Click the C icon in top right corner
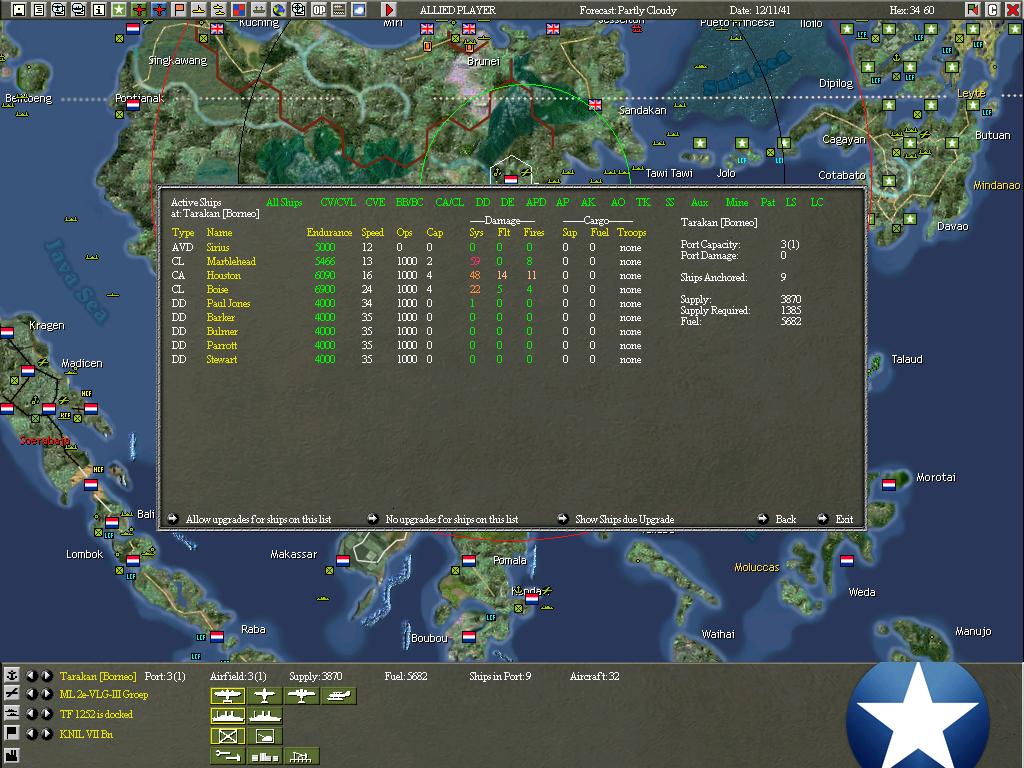The width and height of the screenshot is (1024, 768). [x=993, y=9]
